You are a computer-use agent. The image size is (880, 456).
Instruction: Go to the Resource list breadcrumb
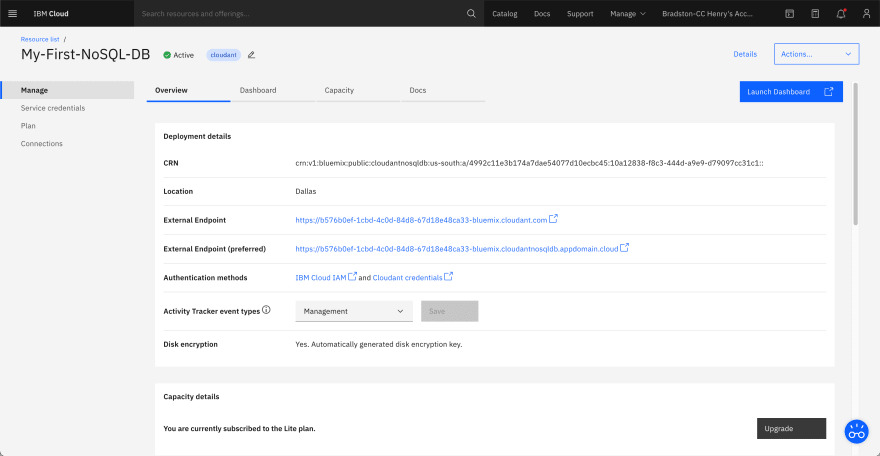click(40, 39)
